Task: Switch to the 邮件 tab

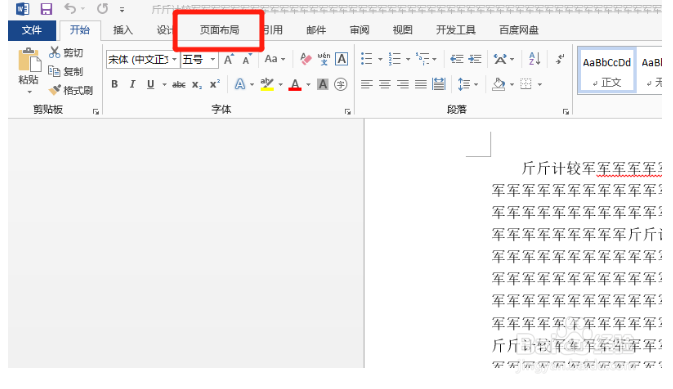Action: 316,30
